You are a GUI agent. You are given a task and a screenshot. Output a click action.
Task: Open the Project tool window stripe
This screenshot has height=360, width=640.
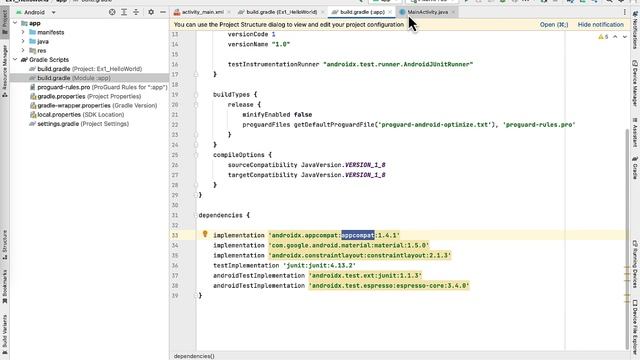point(4,22)
